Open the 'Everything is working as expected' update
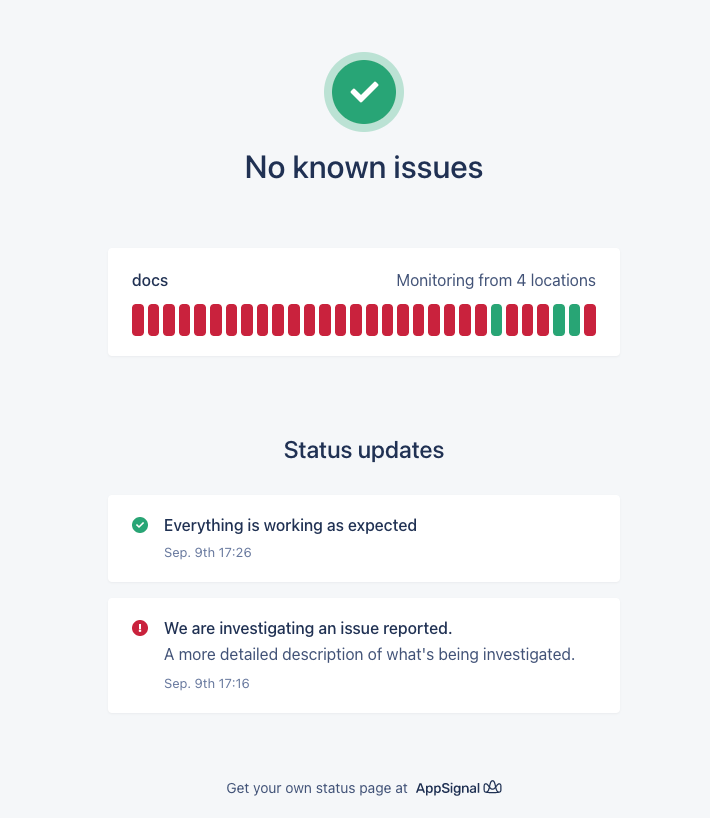The image size is (710, 818). click(364, 538)
